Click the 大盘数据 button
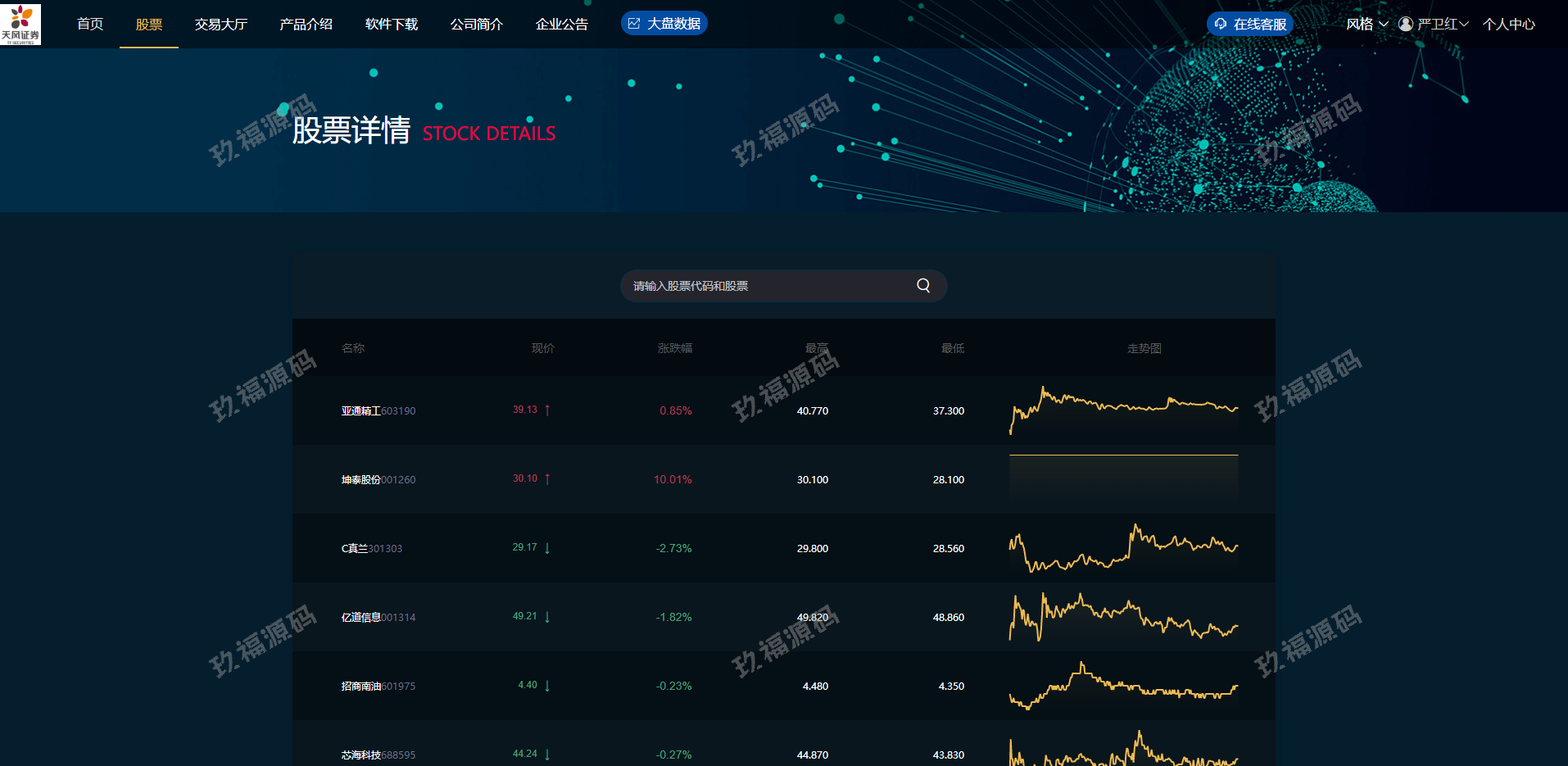The image size is (1568, 766). click(664, 24)
